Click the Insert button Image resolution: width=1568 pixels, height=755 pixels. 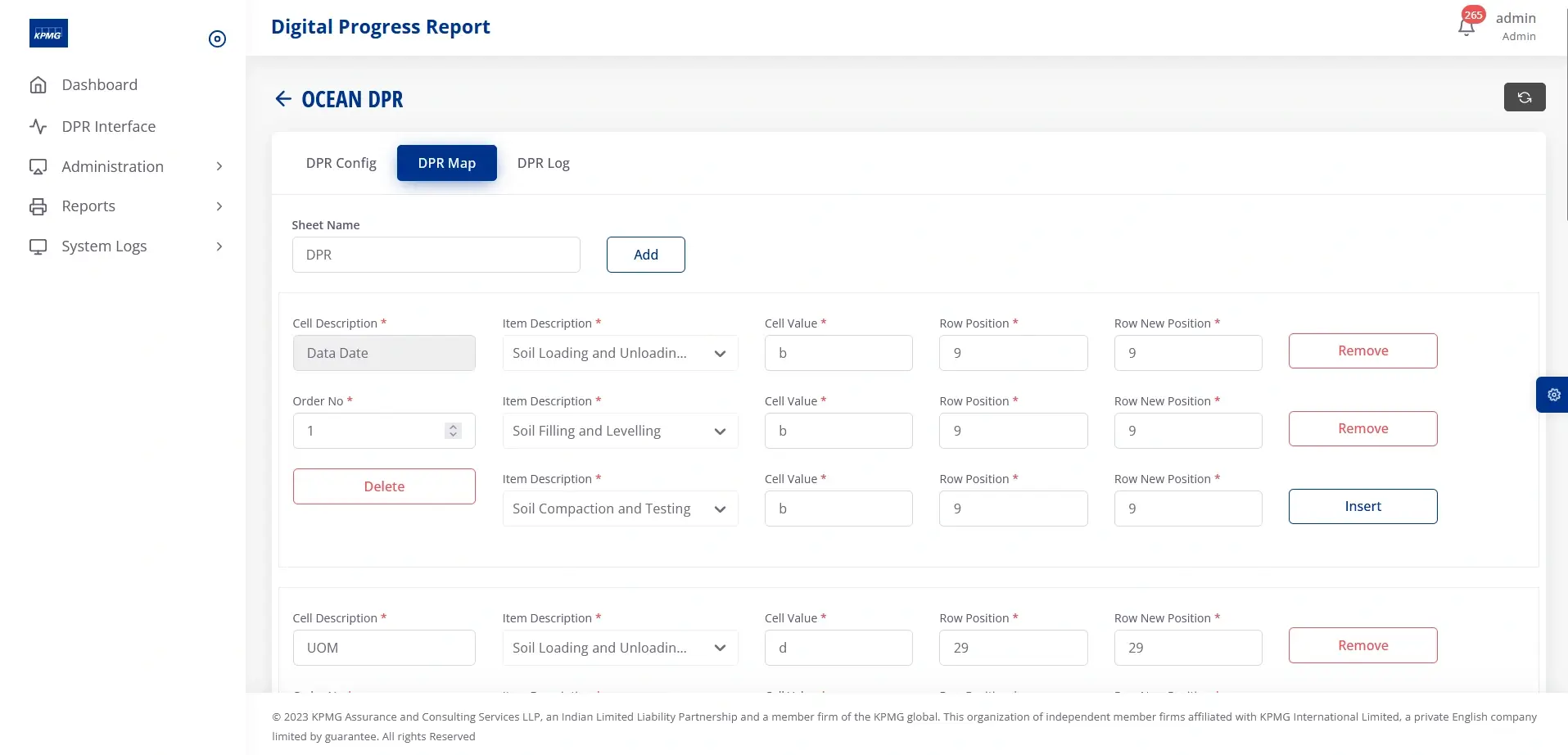pos(1362,506)
